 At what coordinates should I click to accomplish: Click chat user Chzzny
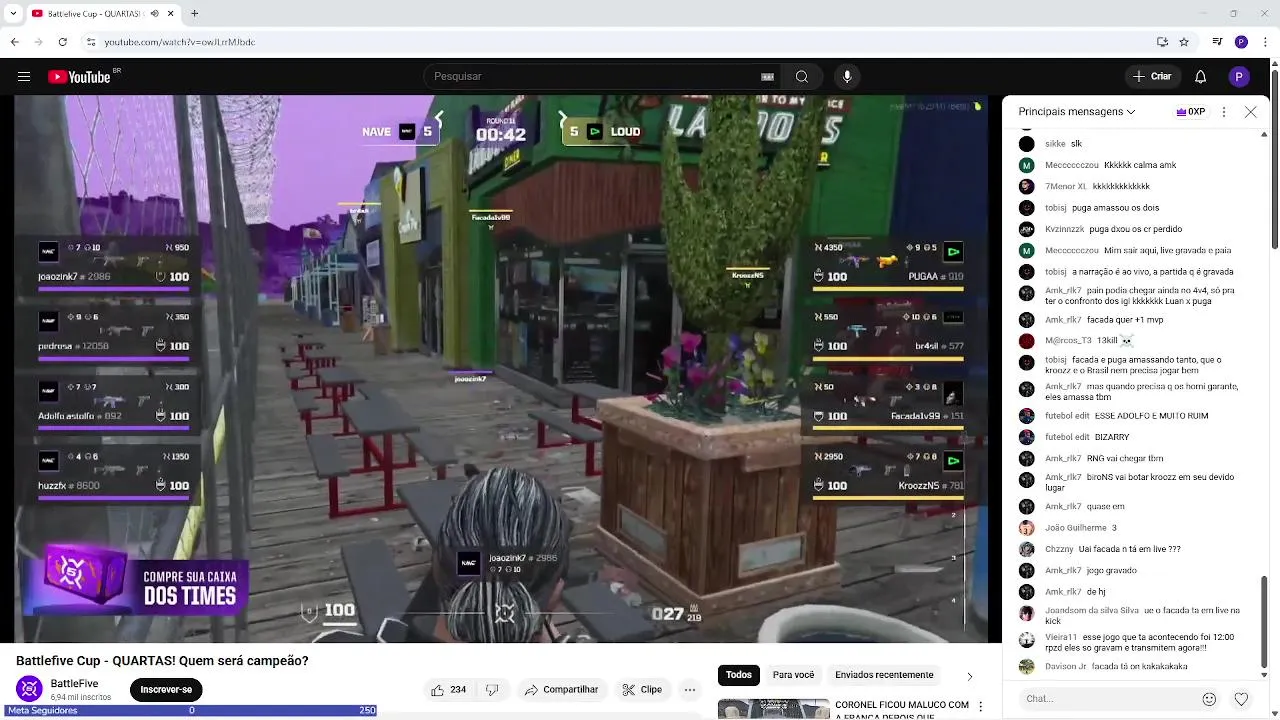pos(1059,549)
